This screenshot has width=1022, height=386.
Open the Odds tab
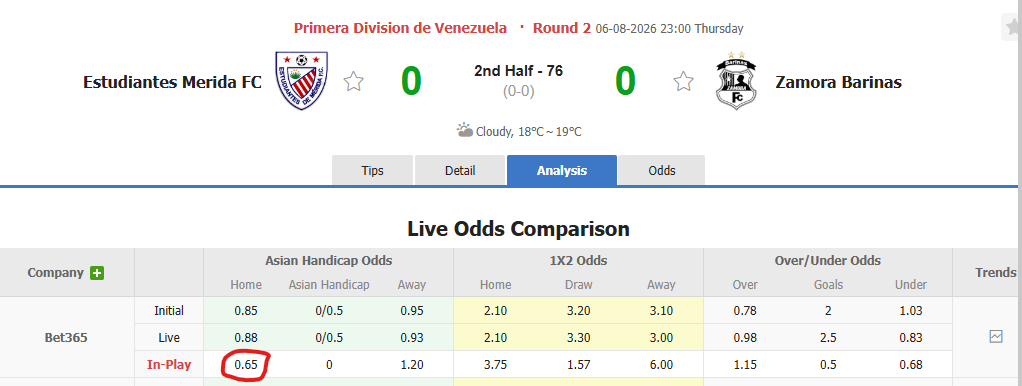pos(662,171)
